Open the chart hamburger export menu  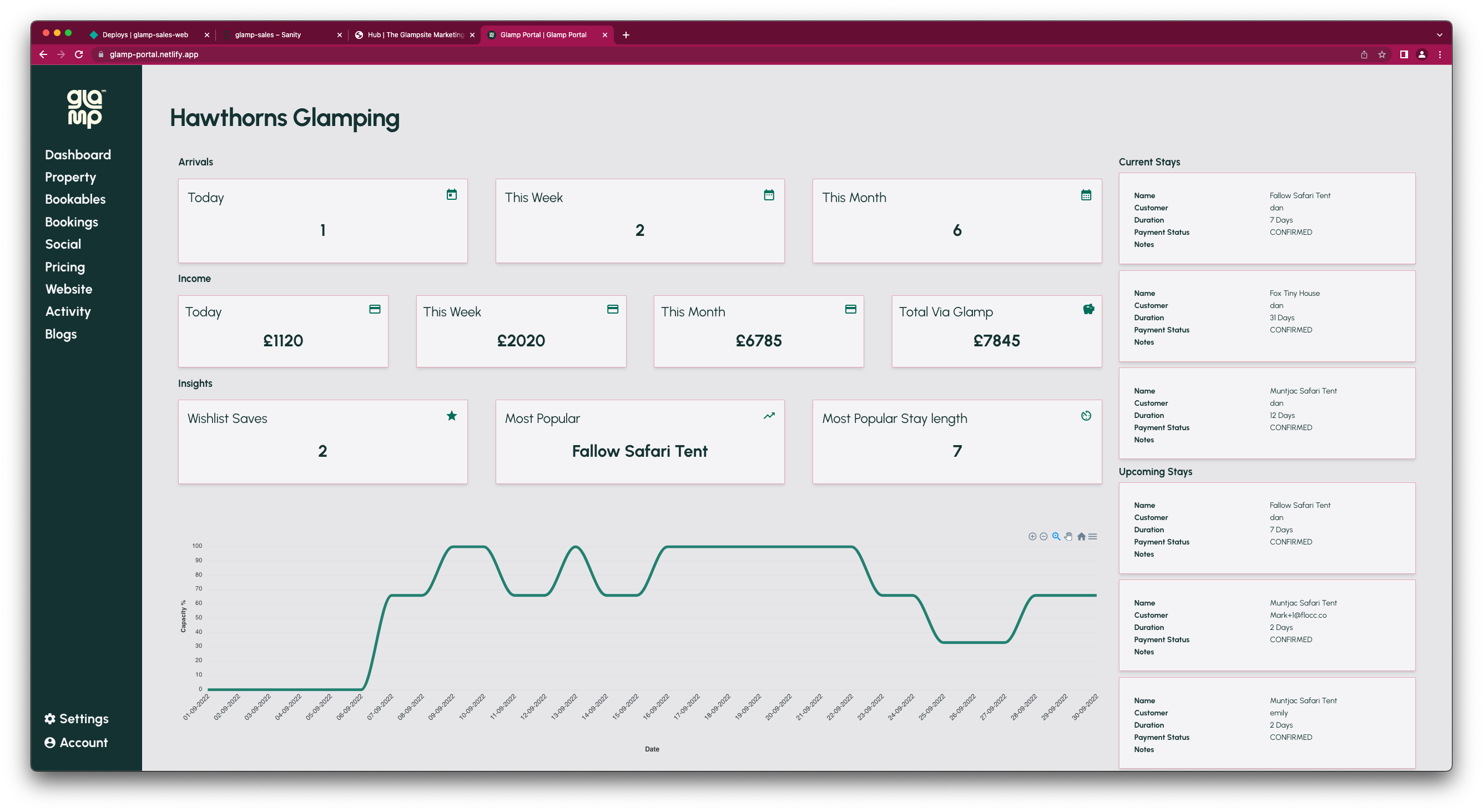[1093, 536]
